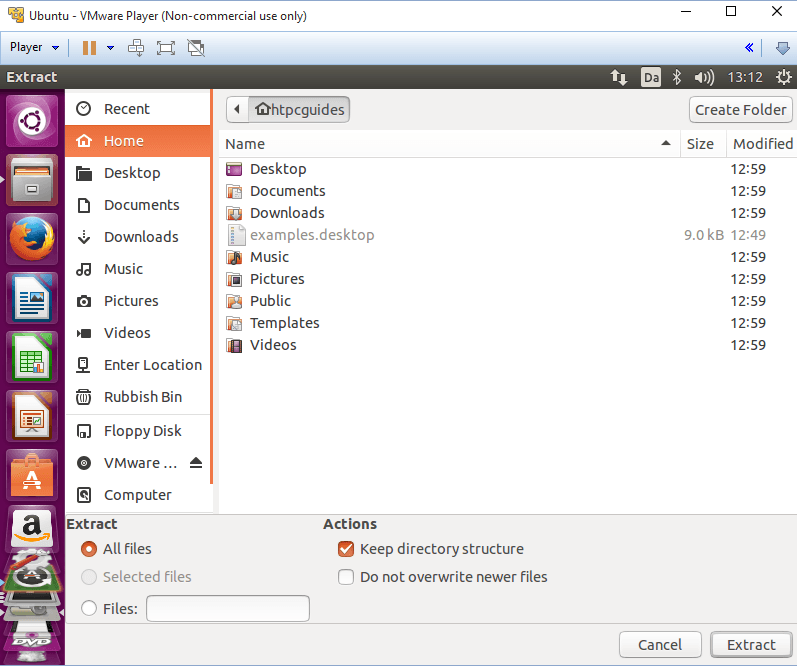Screen dimensions: 797x666
Task: Open Firefox from the Ubuntu launcher
Action: click(31, 240)
